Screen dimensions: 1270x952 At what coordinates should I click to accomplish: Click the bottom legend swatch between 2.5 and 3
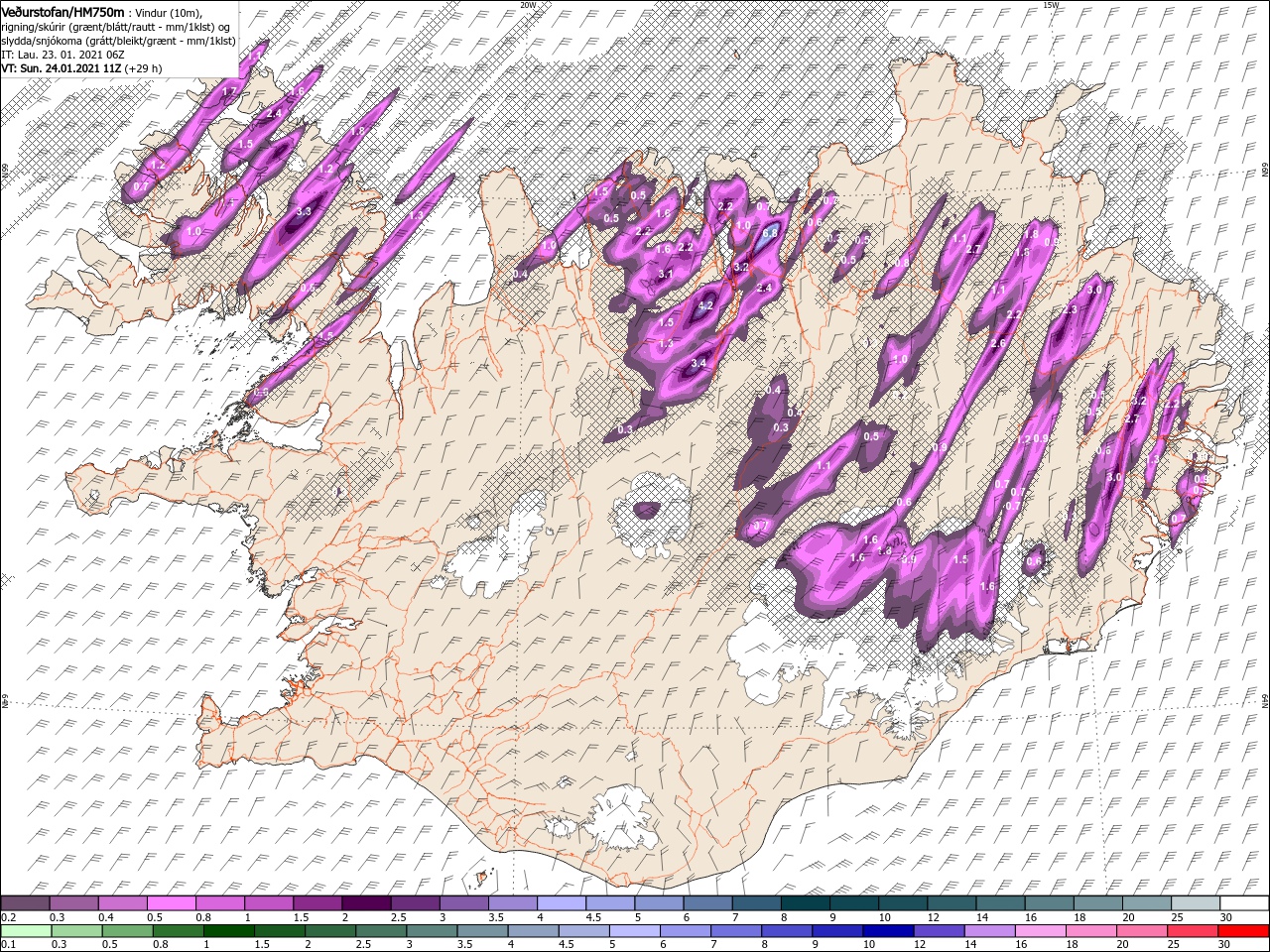coord(380,931)
